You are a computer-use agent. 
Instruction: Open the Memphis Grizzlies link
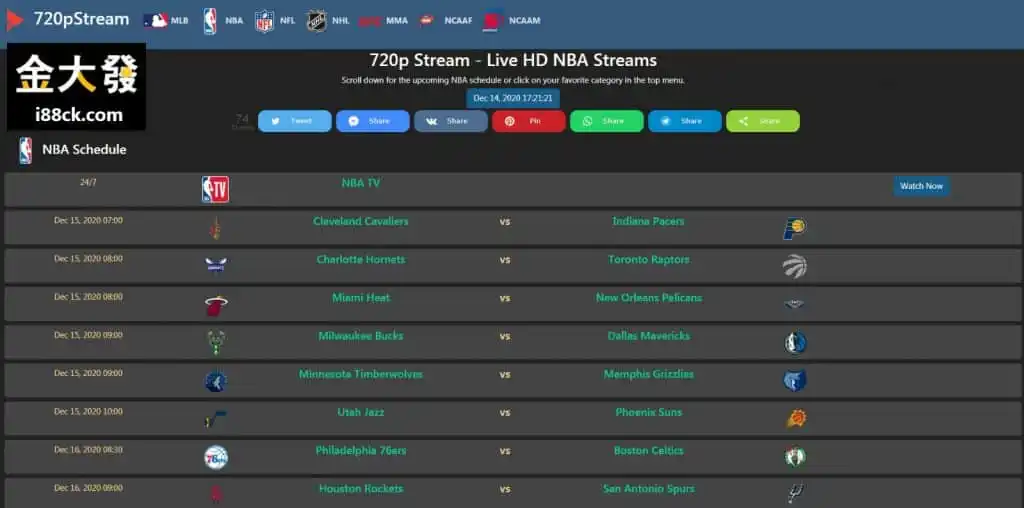(648, 374)
